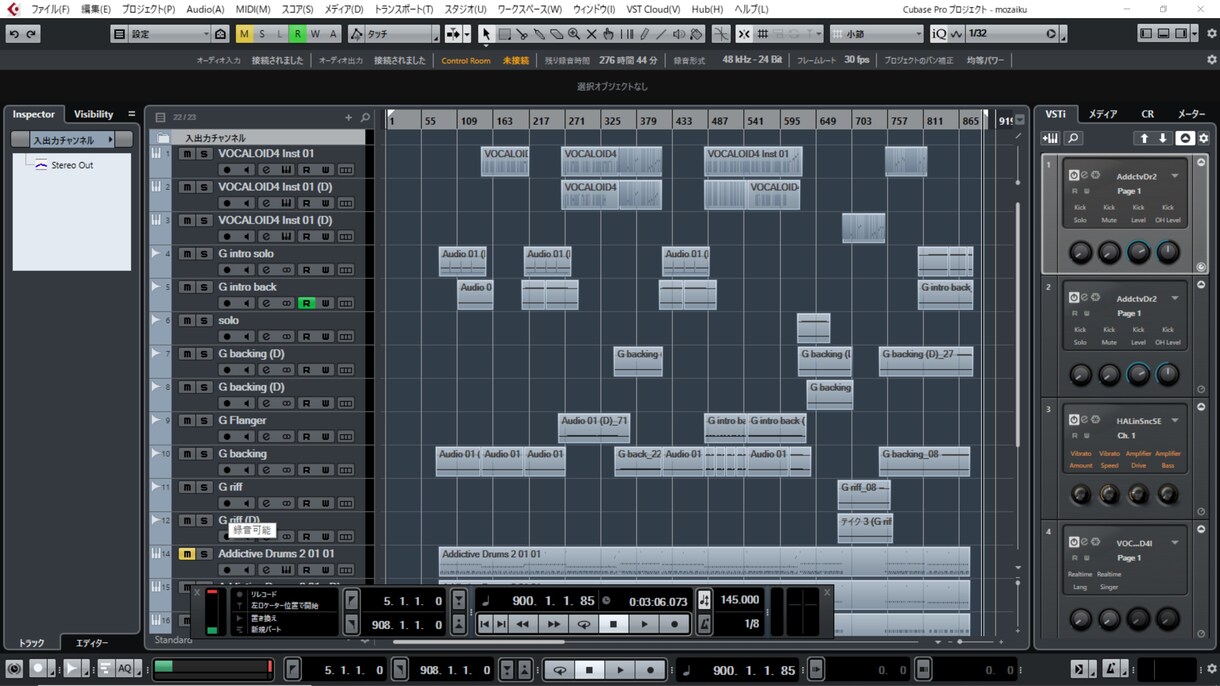Viewport: 1220px width, 686px height.
Task: Adjust the Vibrato Amount knob on HALinSncSE
Action: click(1081, 494)
